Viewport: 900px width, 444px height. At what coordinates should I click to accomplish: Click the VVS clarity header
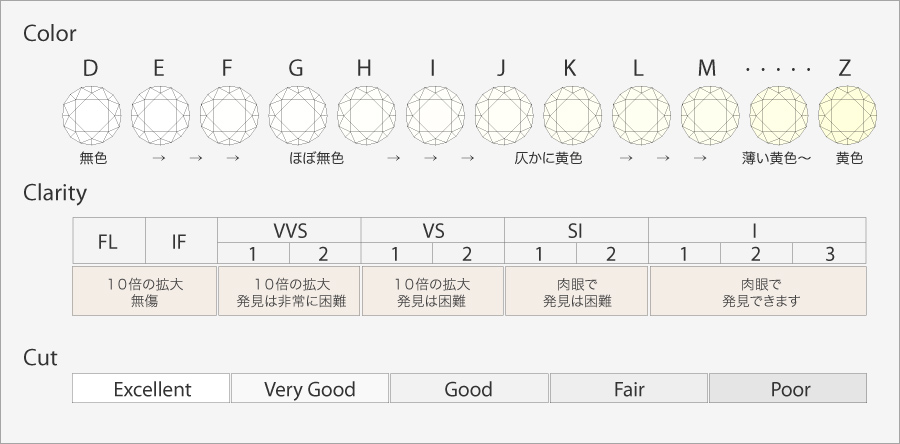289,230
